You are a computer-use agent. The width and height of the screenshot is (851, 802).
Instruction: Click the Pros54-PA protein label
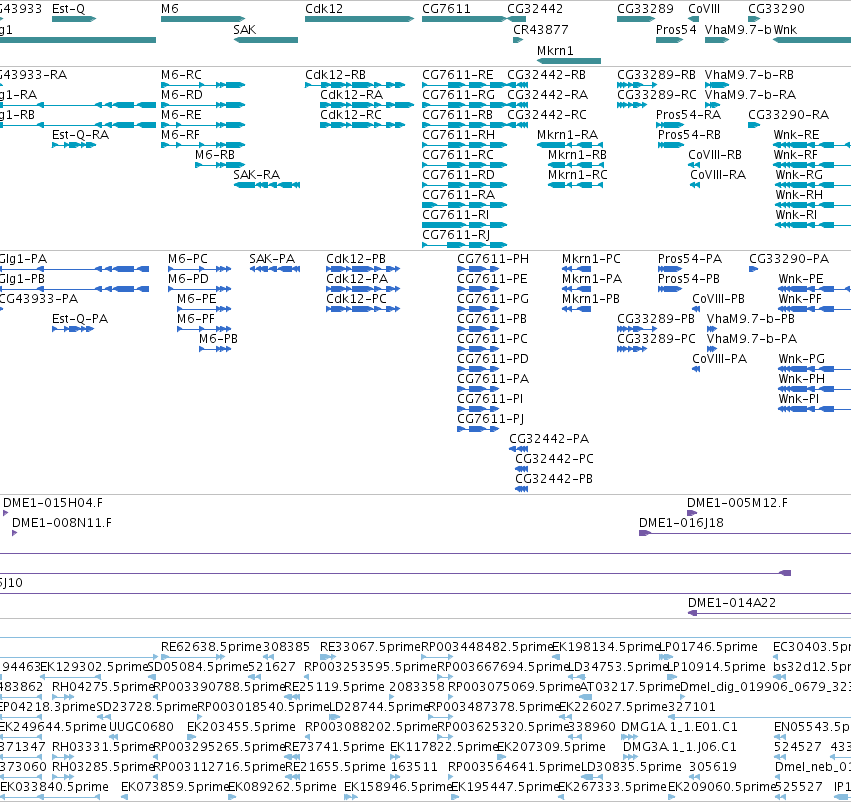click(690, 259)
